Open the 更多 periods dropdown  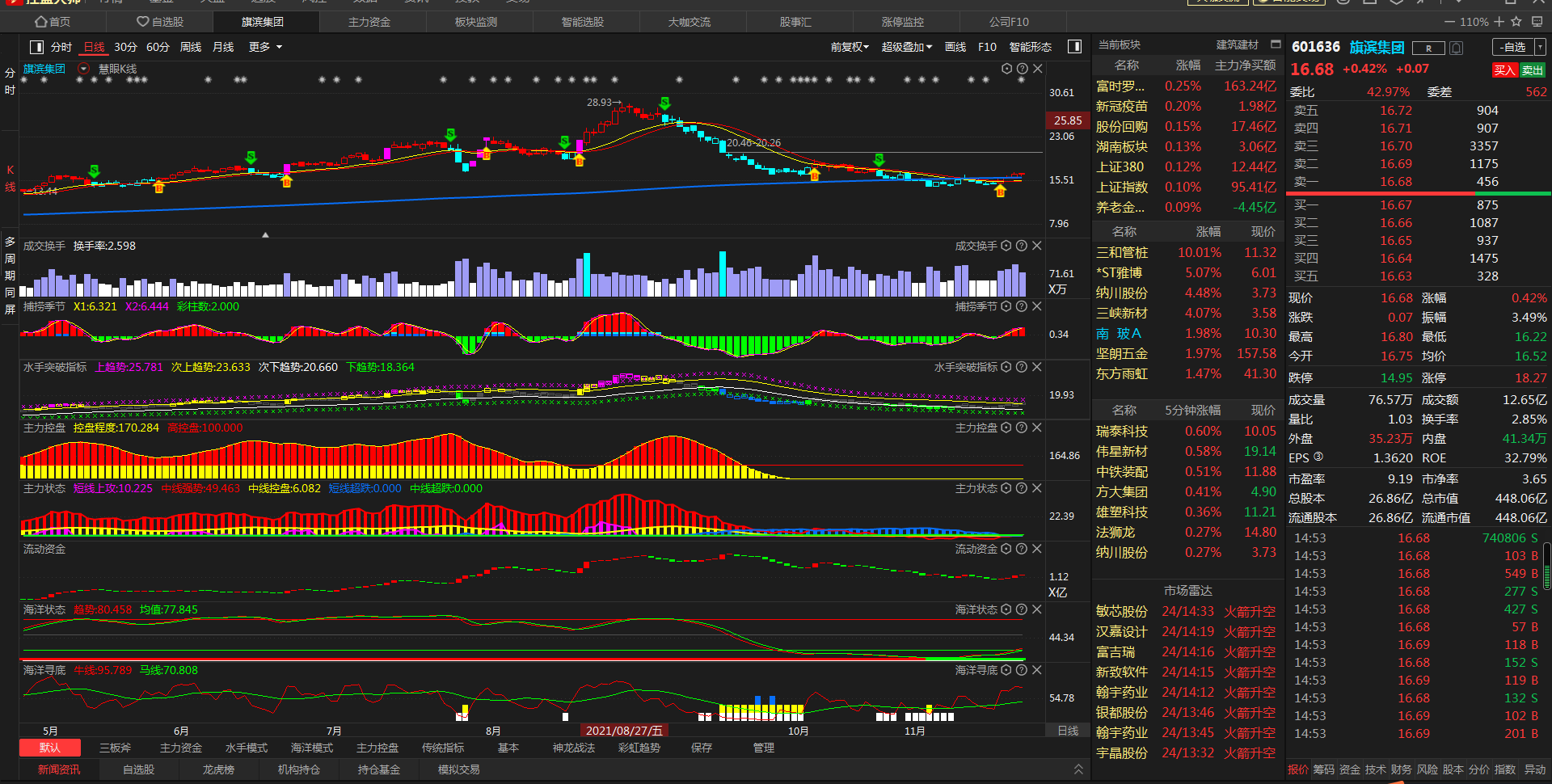265,47
